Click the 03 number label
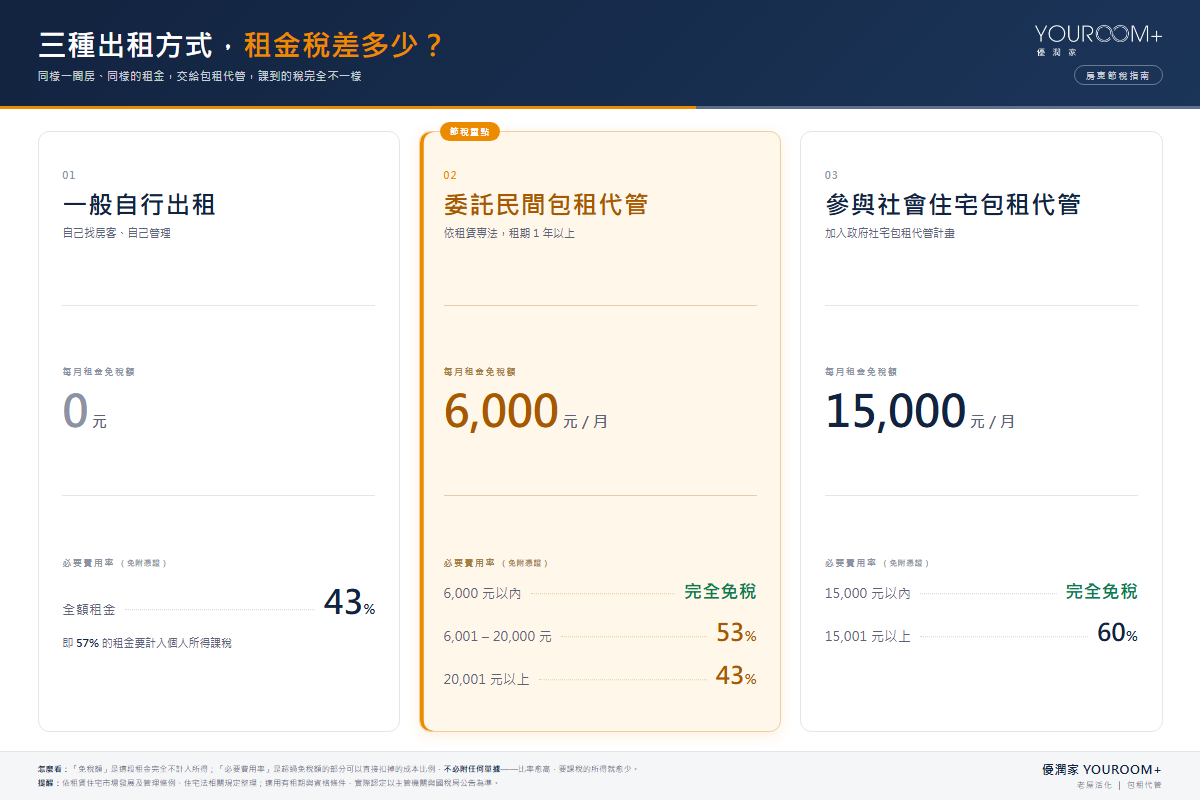 pos(831,175)
